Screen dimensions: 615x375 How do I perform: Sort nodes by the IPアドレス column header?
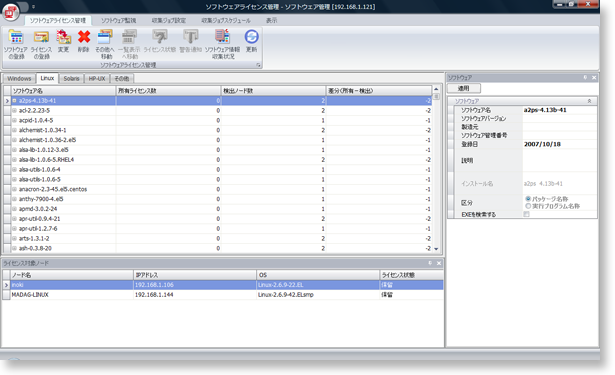195,275
